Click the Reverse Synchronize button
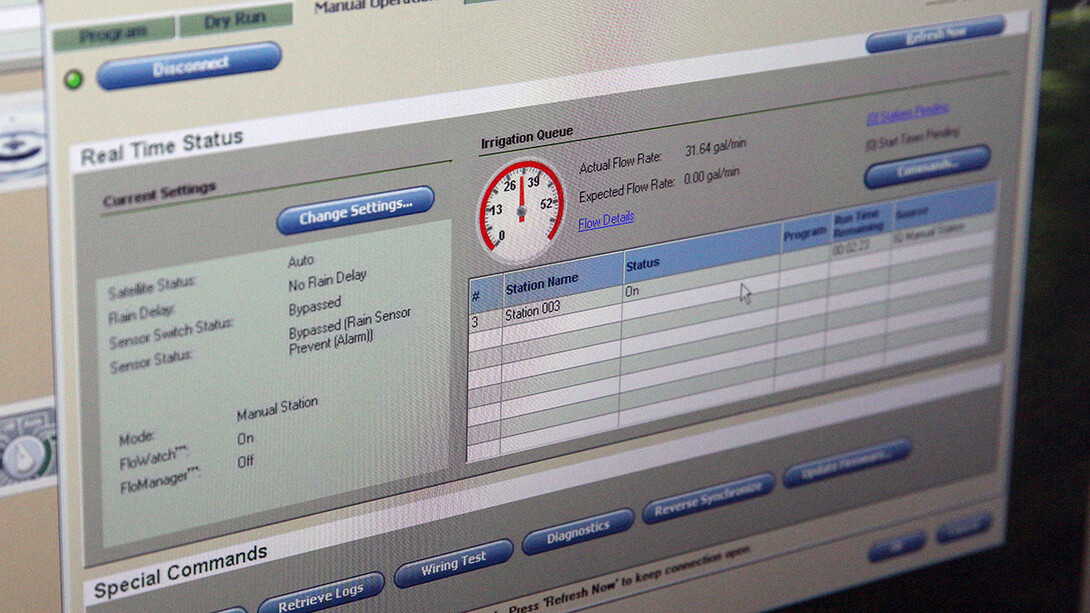Image resolution: width=1090 pixels, height=613 pixels. click(708, 499)
